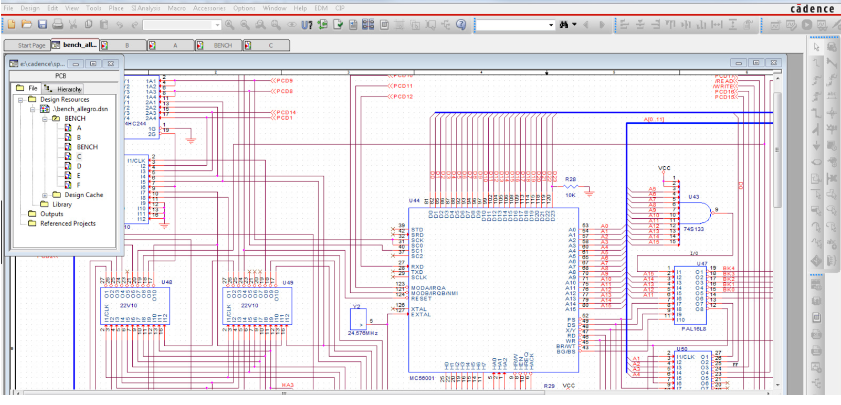Click the binoculars Find icon
Screen dimensions: 841x405
[x=564, y=25]
